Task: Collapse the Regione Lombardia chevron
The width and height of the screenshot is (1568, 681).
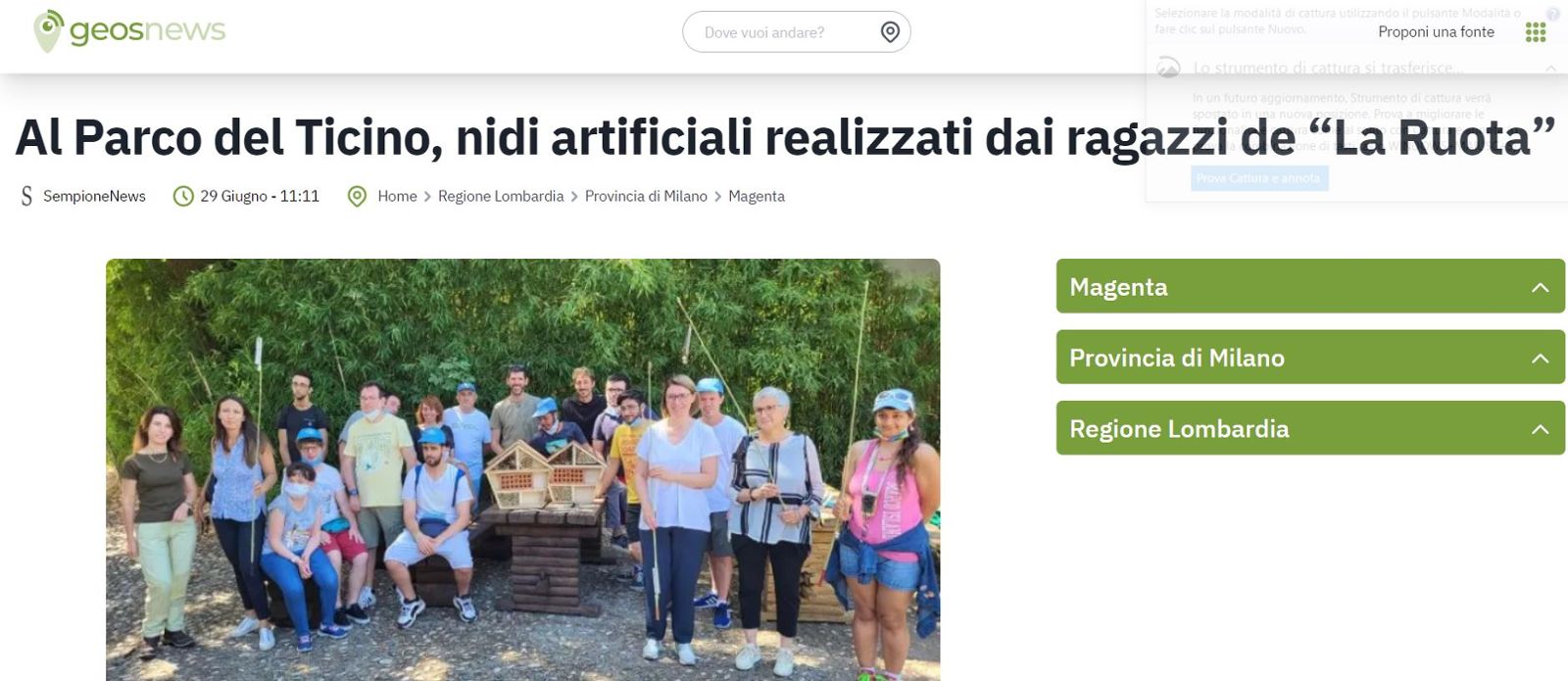Action: pos(1541,429)
